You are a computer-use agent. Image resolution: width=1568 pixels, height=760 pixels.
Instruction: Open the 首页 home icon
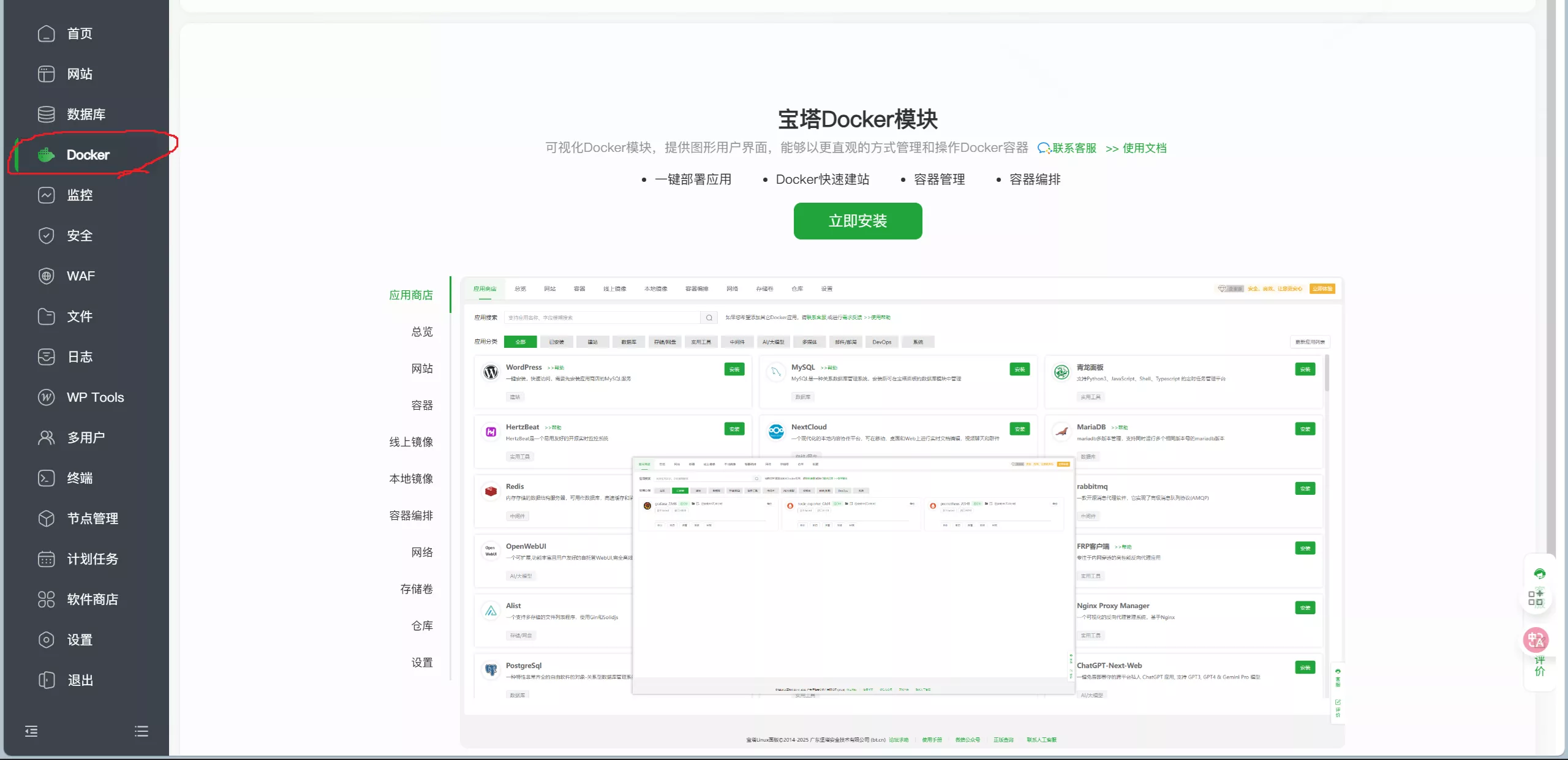pos(47,34)
